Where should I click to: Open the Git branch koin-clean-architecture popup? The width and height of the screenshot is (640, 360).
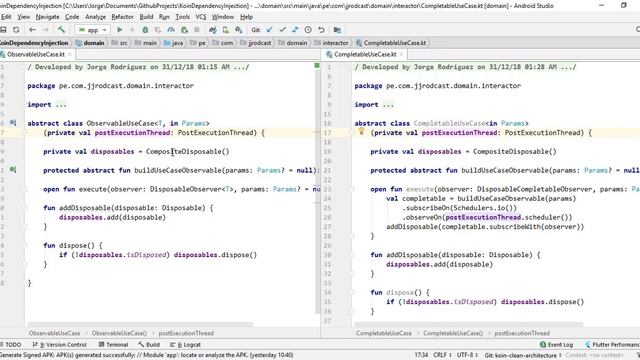click(523, 355)
